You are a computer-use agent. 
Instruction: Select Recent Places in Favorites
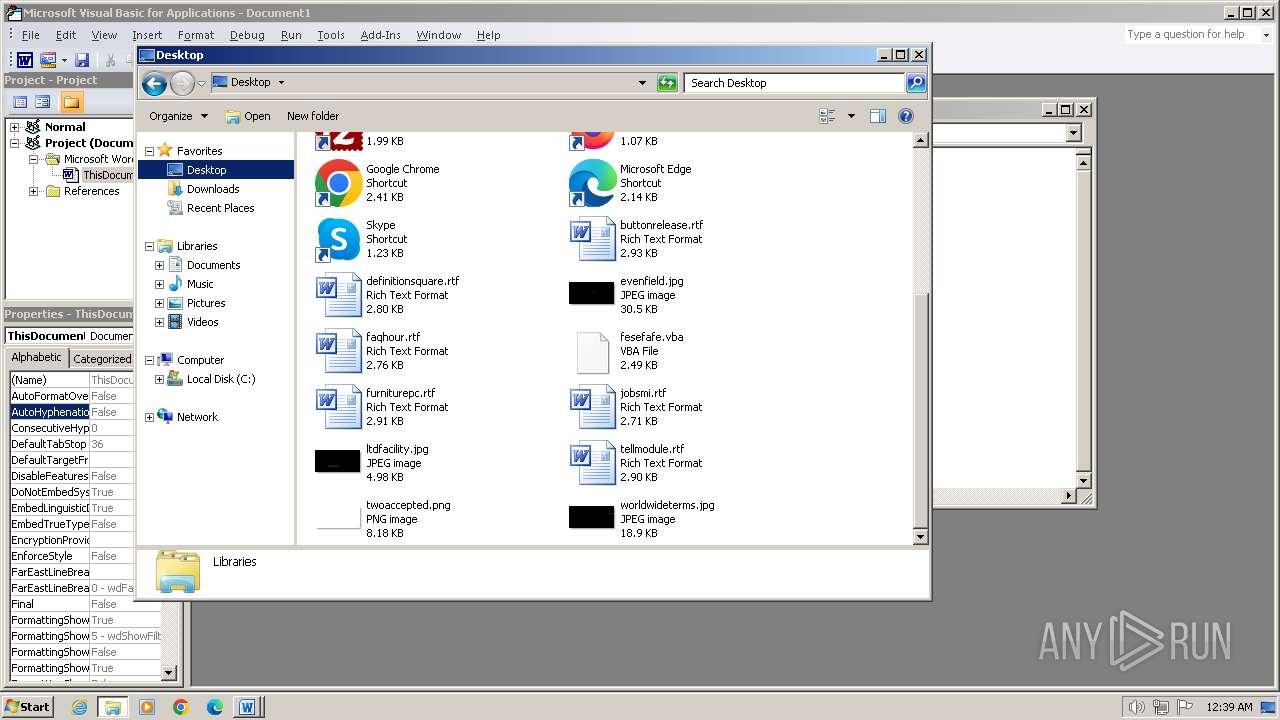(x=220, y=208)
